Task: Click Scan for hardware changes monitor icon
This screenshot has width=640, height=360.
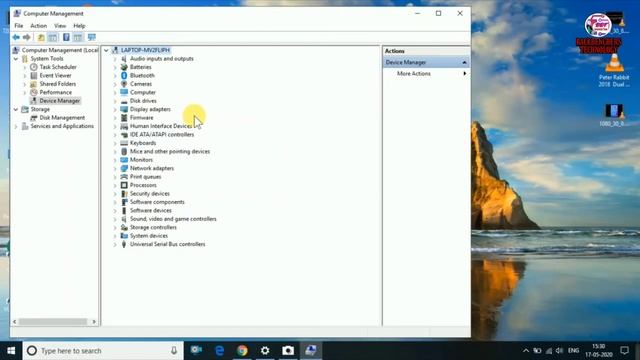Action: point(92,38)
